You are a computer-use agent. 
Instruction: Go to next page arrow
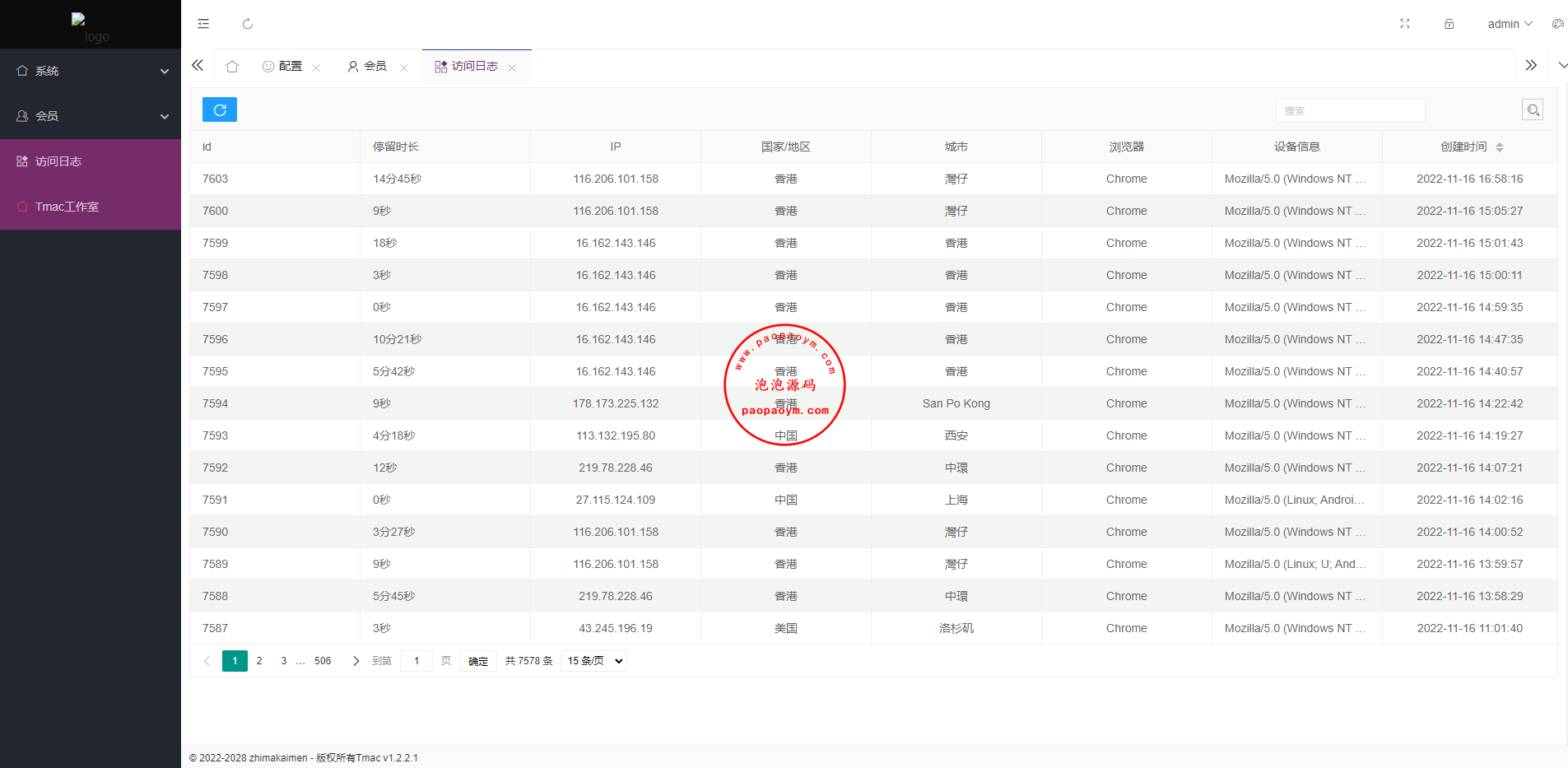tap(356, 660)
